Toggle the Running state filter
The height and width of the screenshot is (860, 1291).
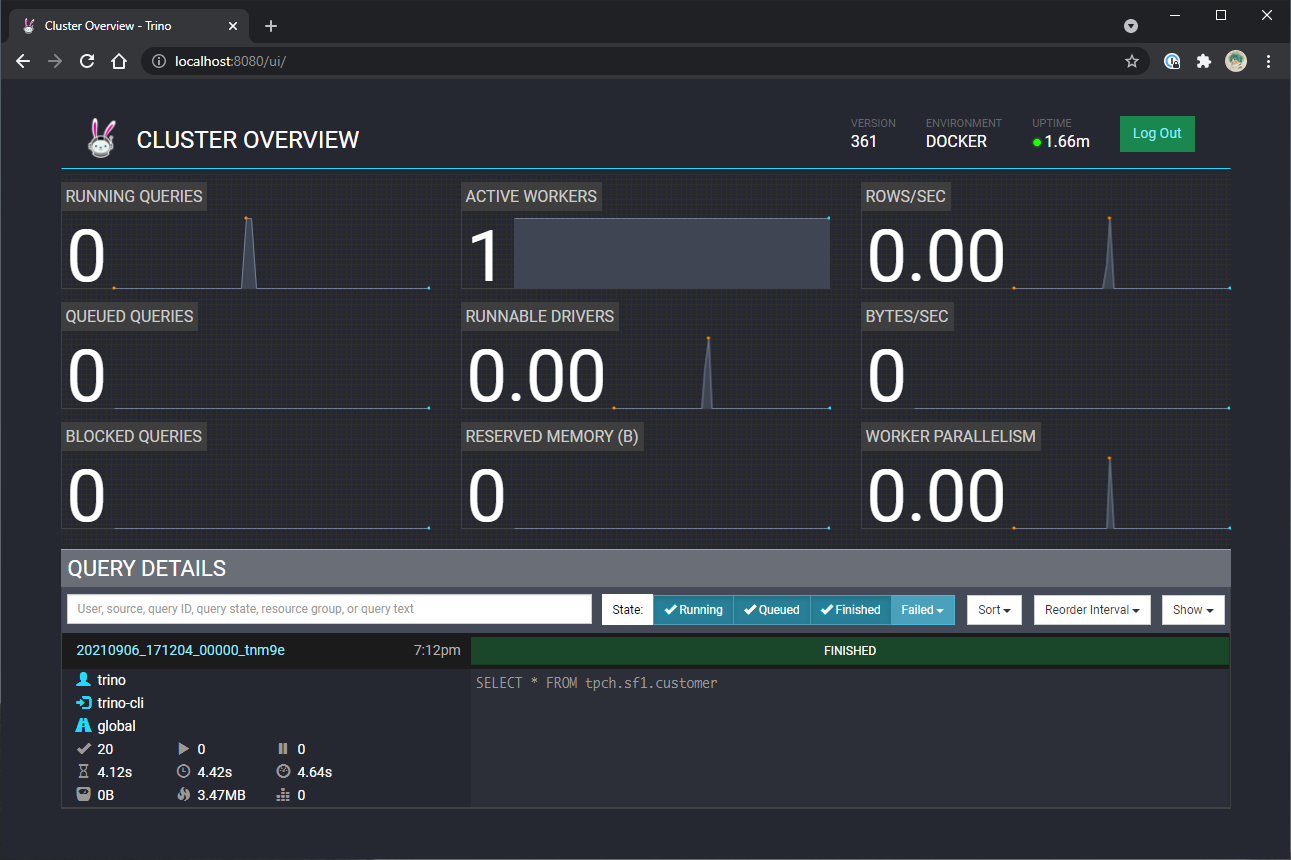[693, 610]
